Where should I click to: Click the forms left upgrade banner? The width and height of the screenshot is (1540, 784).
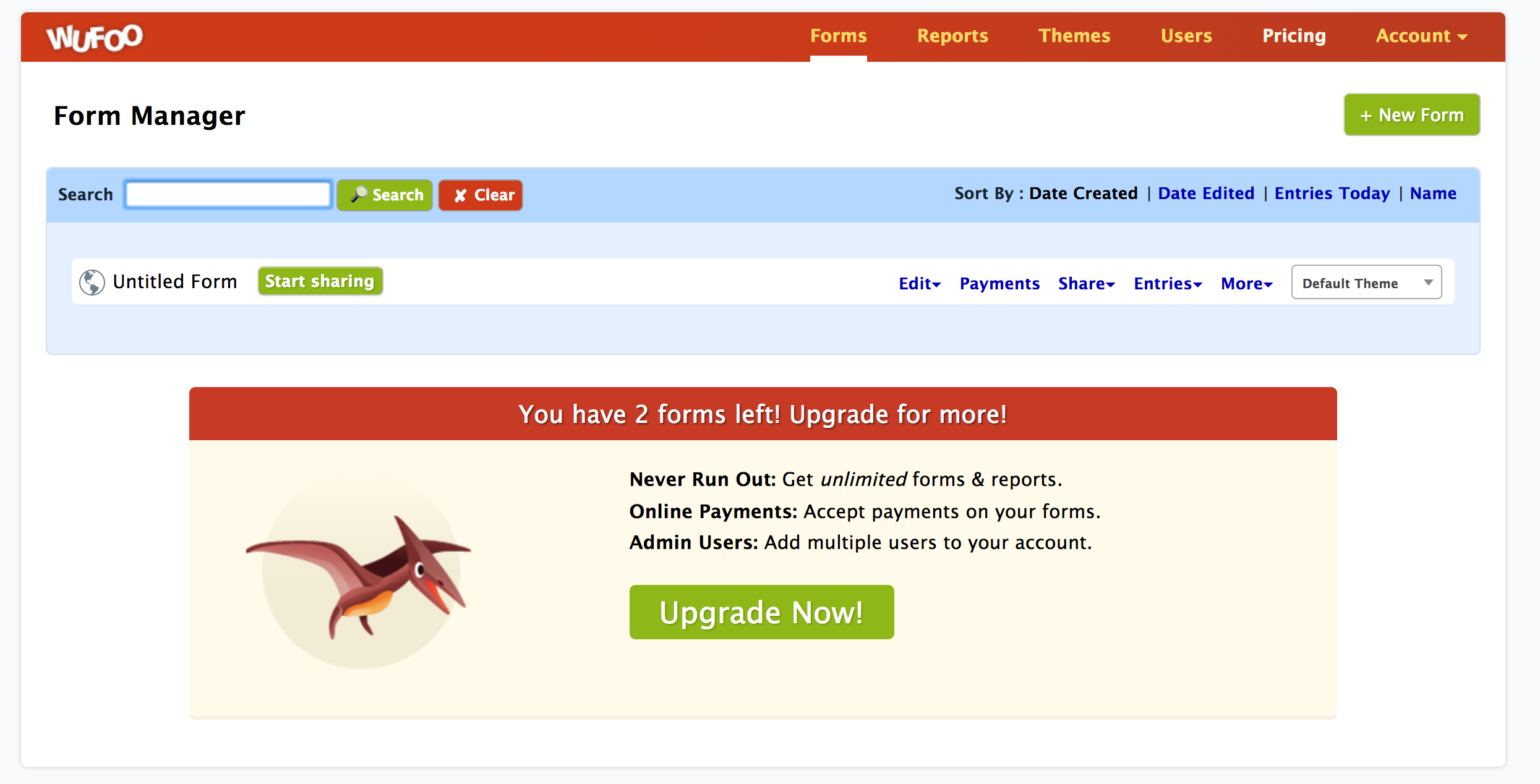(763, 414)
